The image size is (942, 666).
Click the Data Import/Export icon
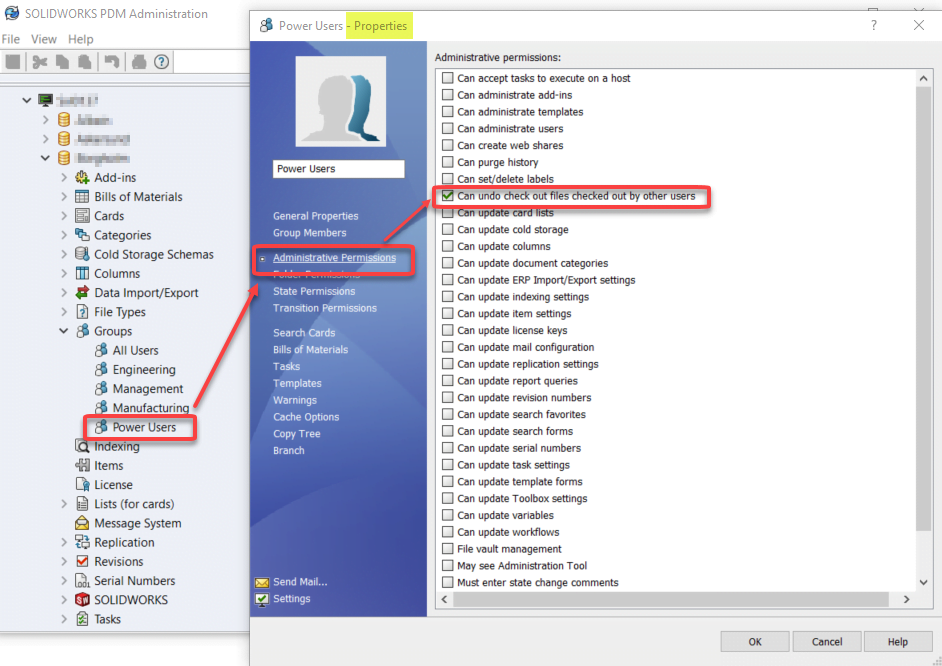[83, 293]
